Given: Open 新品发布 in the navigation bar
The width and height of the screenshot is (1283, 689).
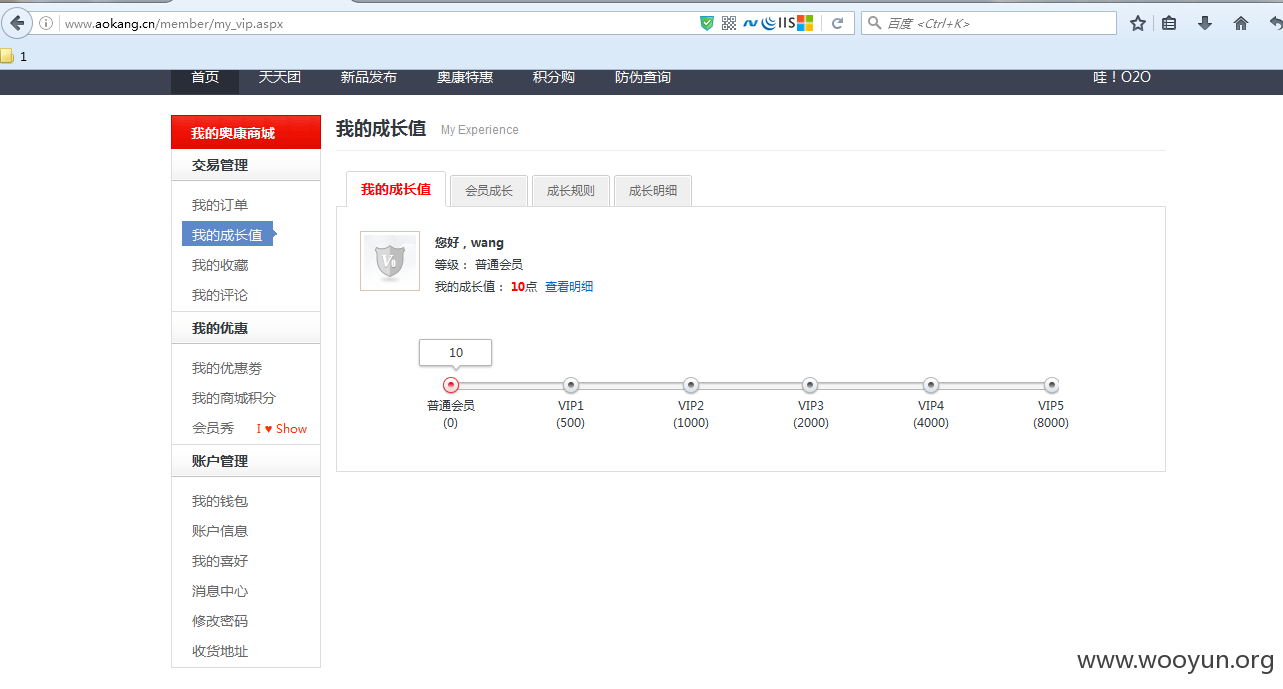Looking at the screenshot, I should click(369, 77).
